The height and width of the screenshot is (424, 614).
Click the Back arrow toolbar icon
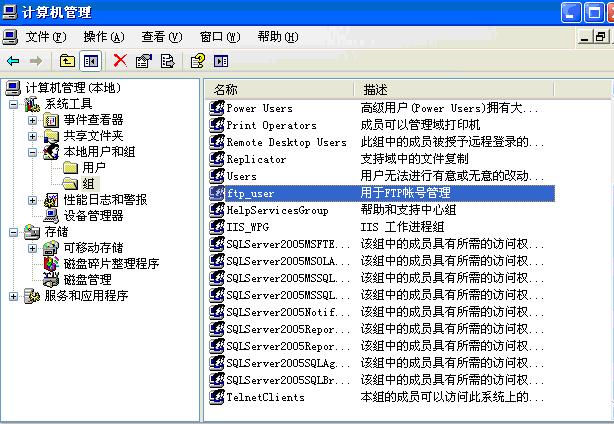[x=13, y=60]
